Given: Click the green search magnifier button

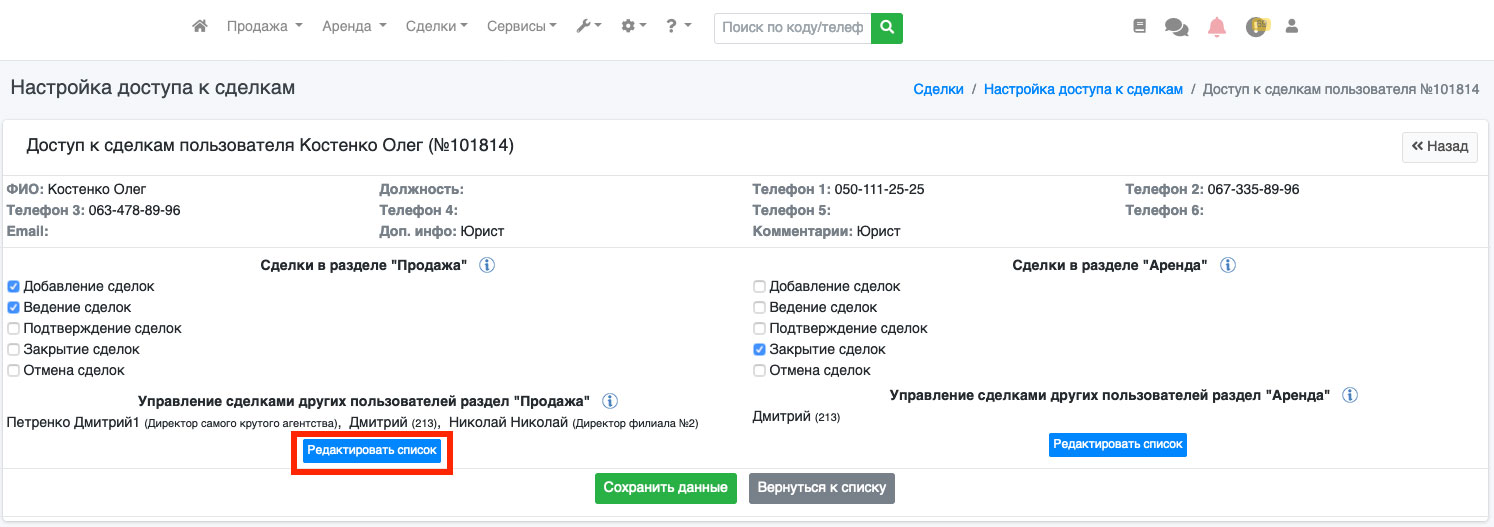Looking at the screenshot, I should [x=886, y=28].
